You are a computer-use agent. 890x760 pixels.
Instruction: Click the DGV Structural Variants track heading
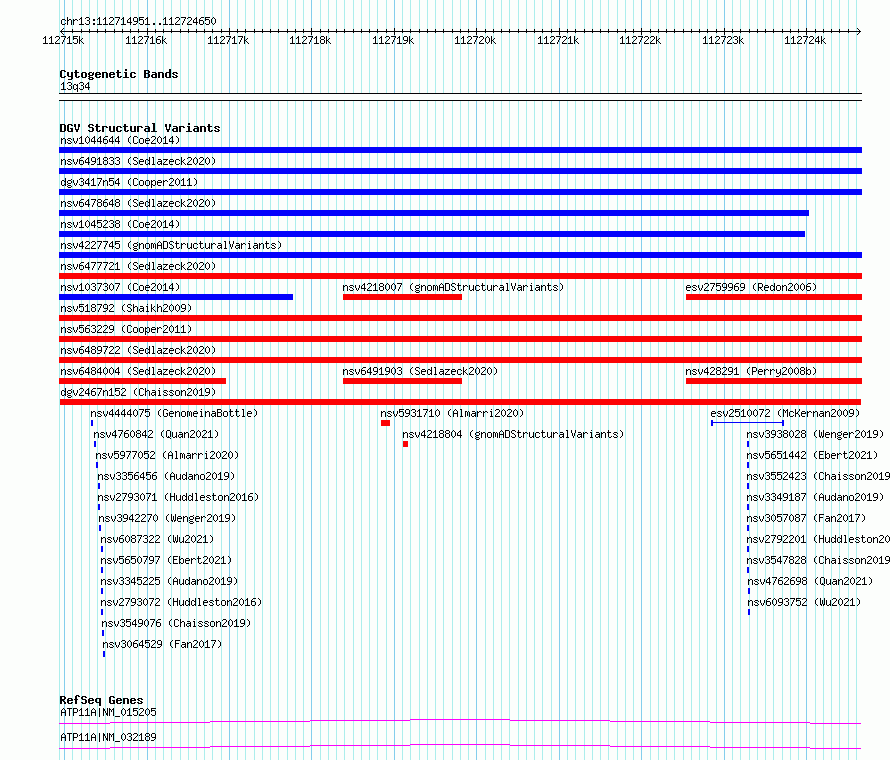point(140,128)
